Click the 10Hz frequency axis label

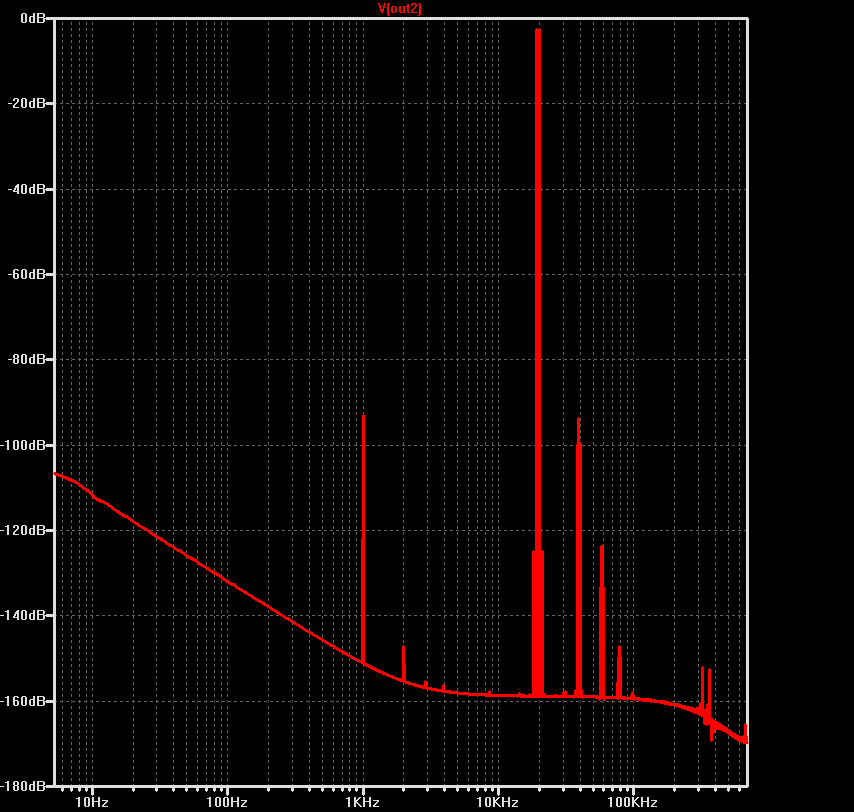(x=92, y=802)
